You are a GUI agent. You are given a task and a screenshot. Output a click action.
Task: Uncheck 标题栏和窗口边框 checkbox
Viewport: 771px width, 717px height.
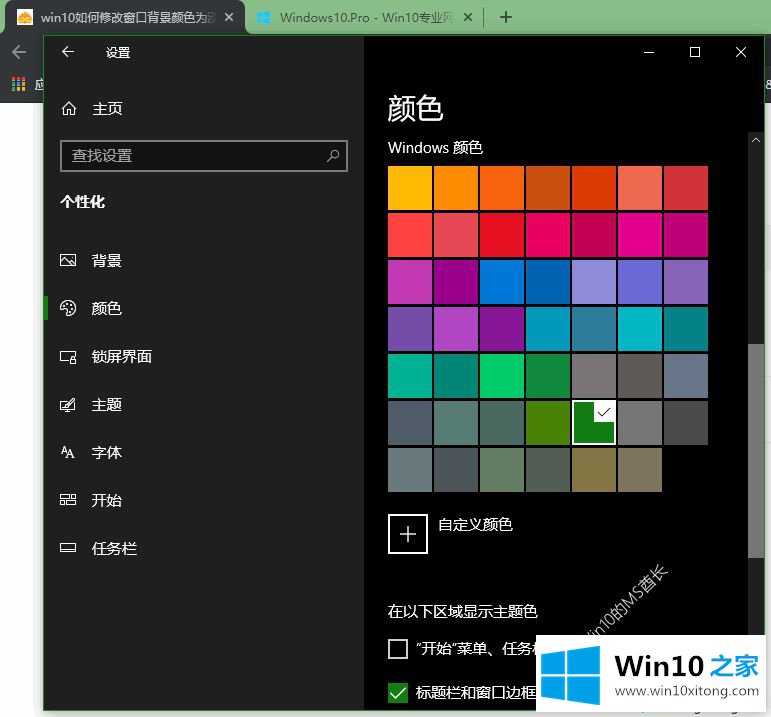[x=398, y=693]
